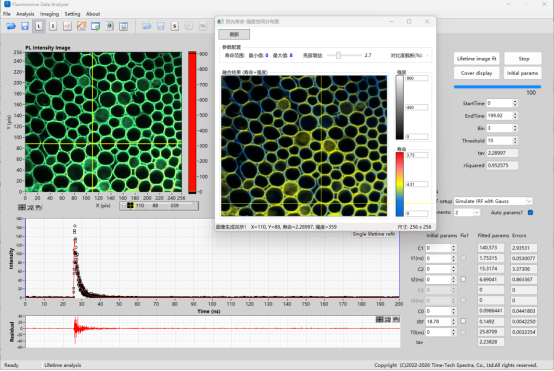Click the pan hand icon in Residual plot
The image size is (554, 371).
(x=396, y=319)
